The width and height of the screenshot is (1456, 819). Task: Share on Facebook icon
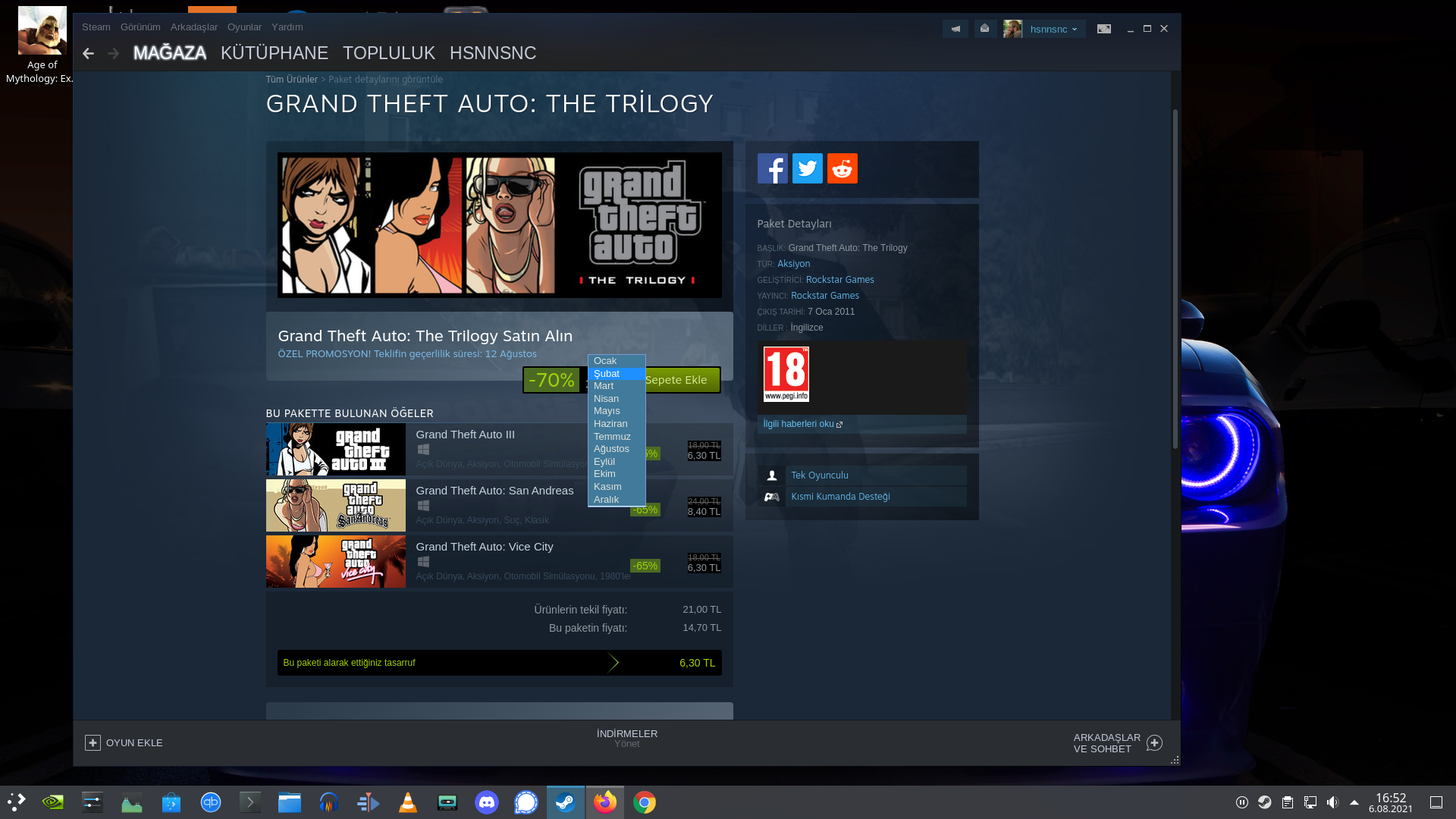(x=772, y=168)
